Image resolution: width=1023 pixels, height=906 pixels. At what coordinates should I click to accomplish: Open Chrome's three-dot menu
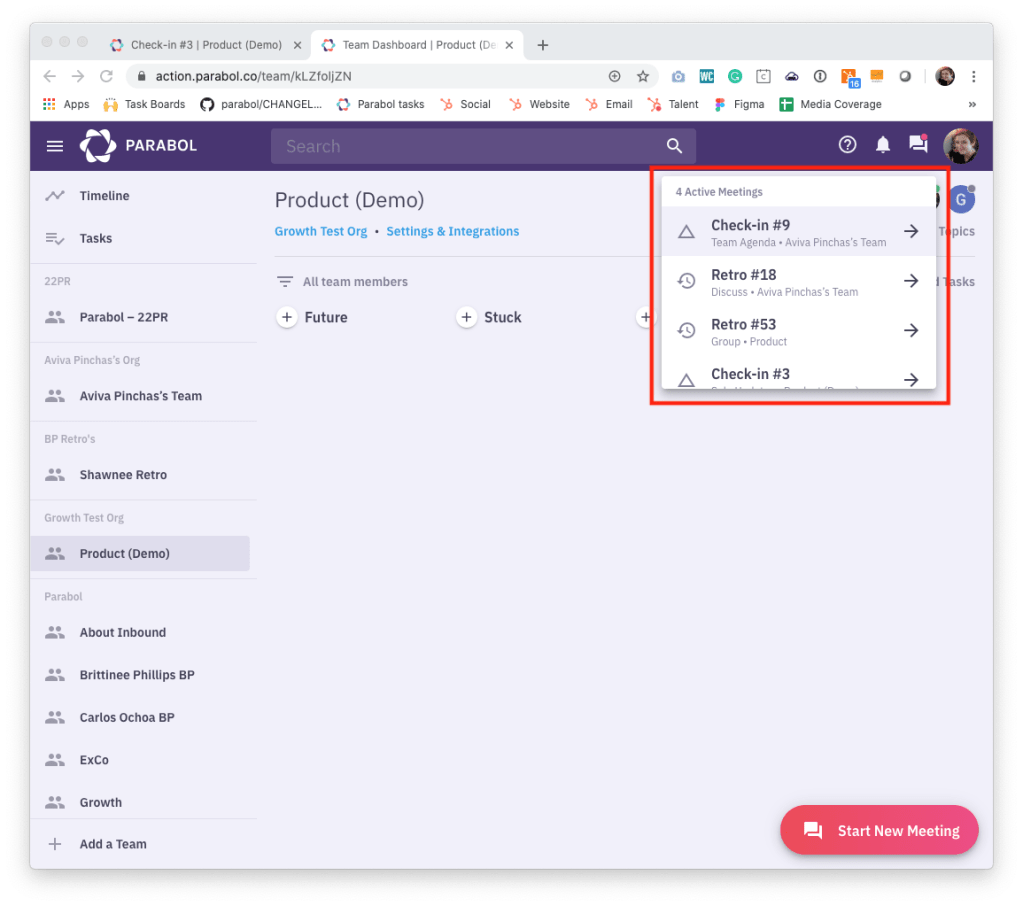point(973,76)
